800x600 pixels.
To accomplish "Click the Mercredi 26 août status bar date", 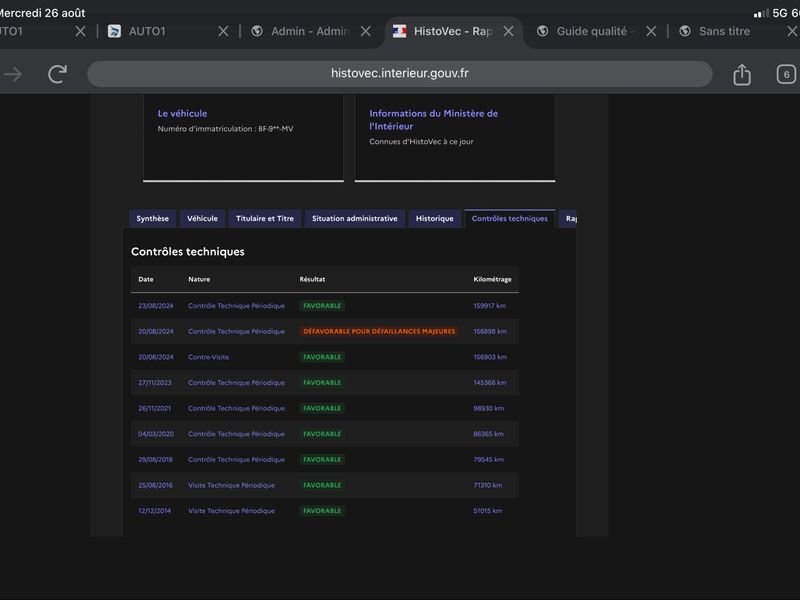I will (x=42, y=13).
